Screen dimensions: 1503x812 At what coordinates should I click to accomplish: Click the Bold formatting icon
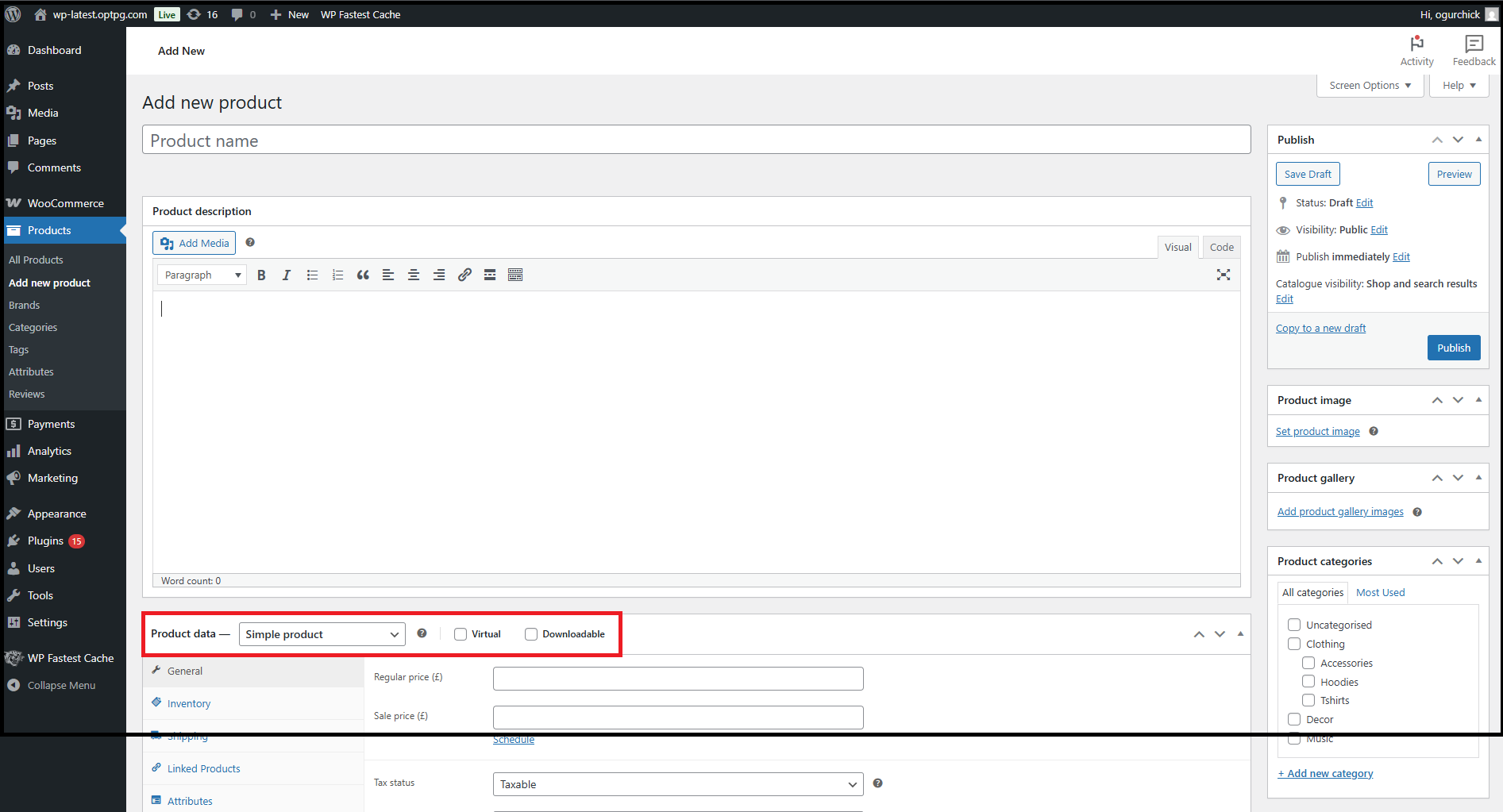(x=261, y=275)
